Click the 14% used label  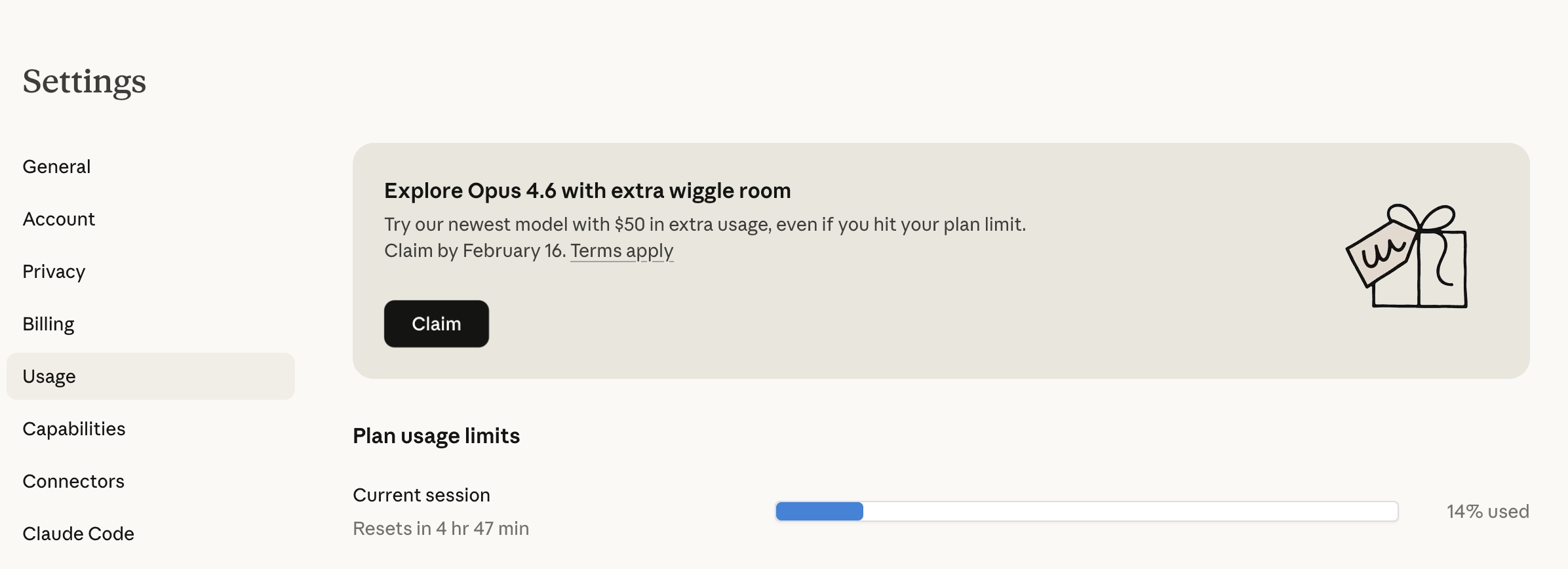coord(1487,511)
